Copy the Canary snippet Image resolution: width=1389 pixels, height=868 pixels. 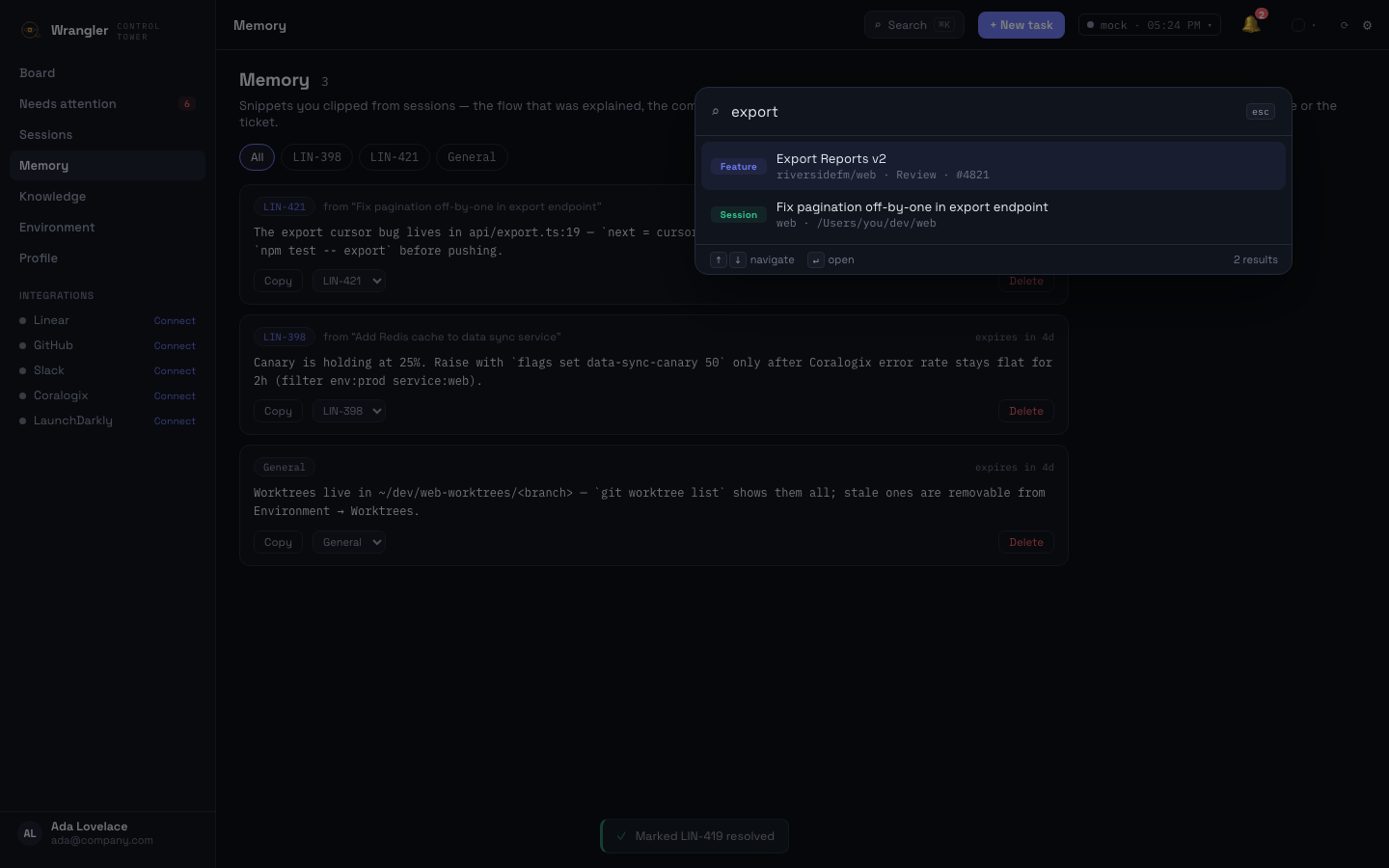(278, 411)
